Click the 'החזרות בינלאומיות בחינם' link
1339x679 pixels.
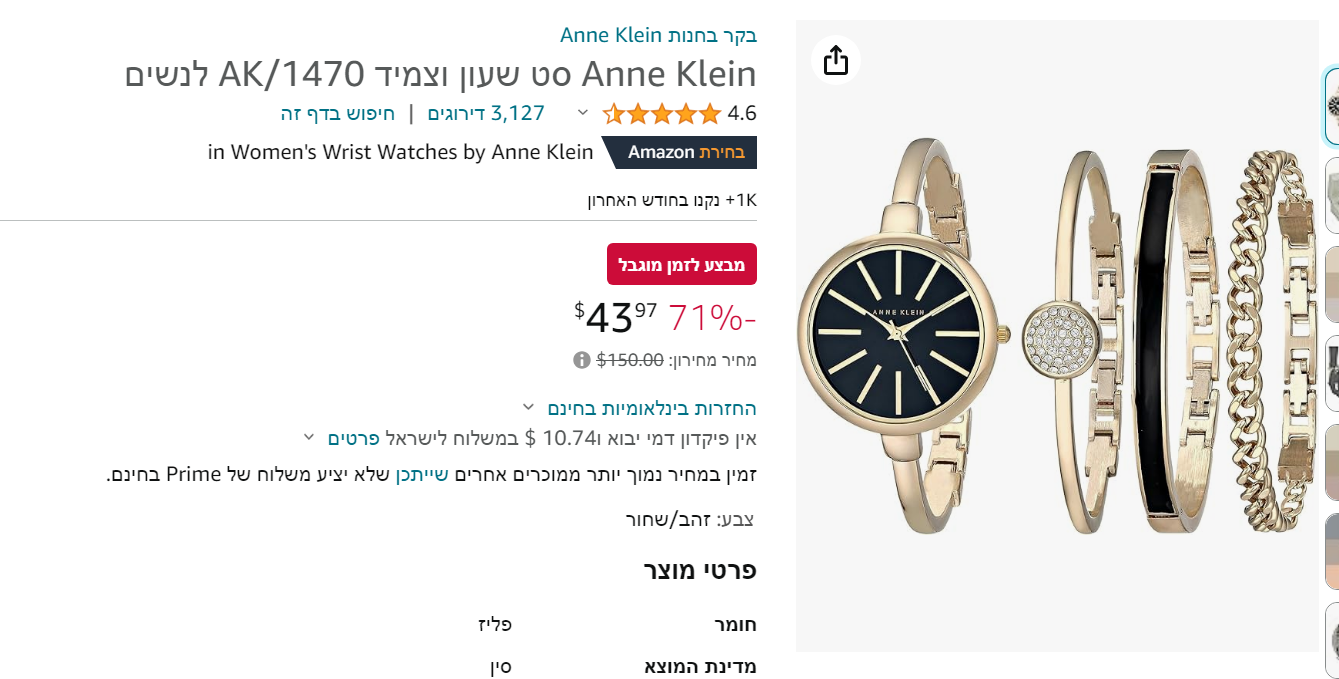(x=652, y=408)
